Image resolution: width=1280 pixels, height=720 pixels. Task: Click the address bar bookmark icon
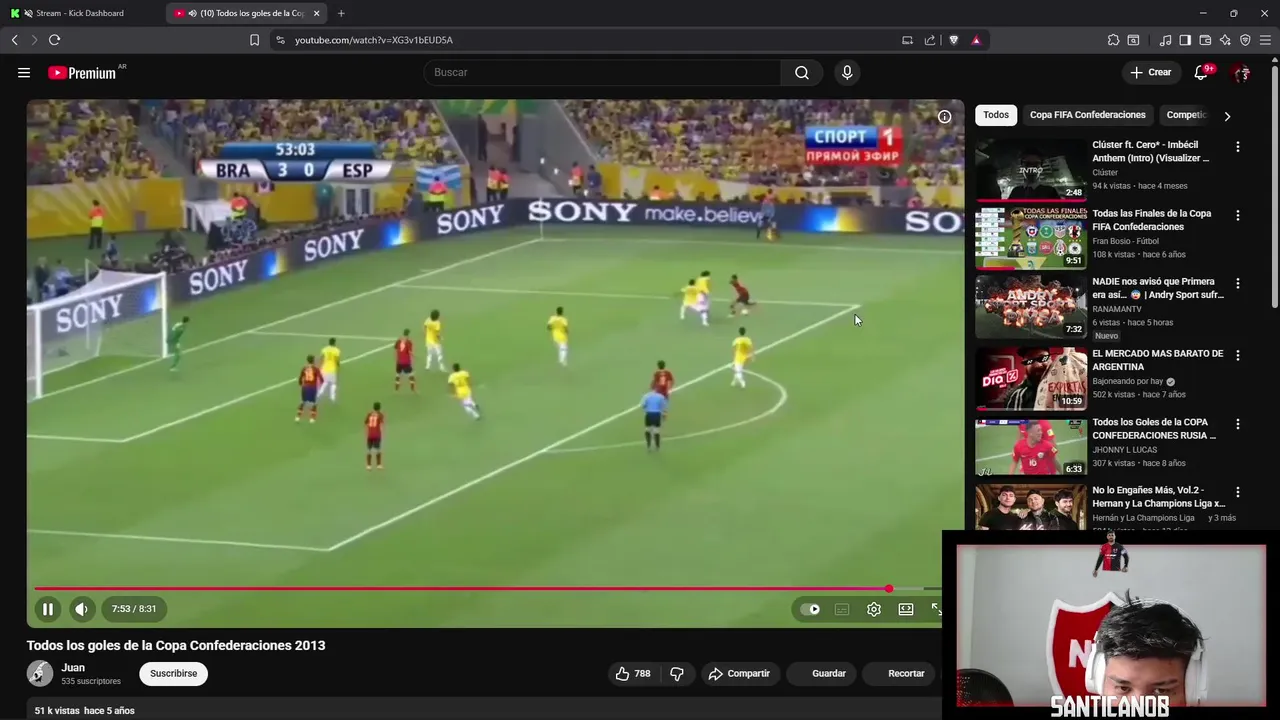pyautogui.click(x=254, y=40)
